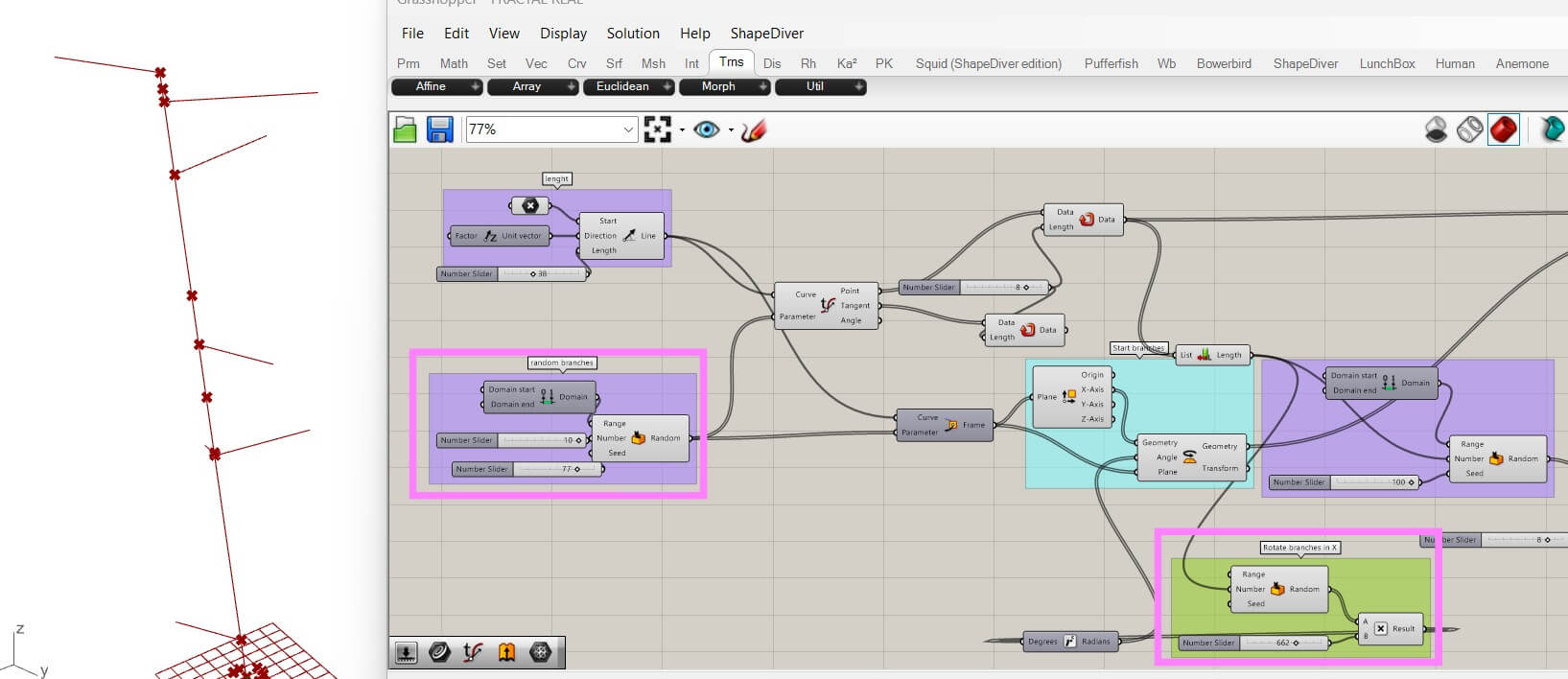Save document using the blue floppy icon

[440, 129]
